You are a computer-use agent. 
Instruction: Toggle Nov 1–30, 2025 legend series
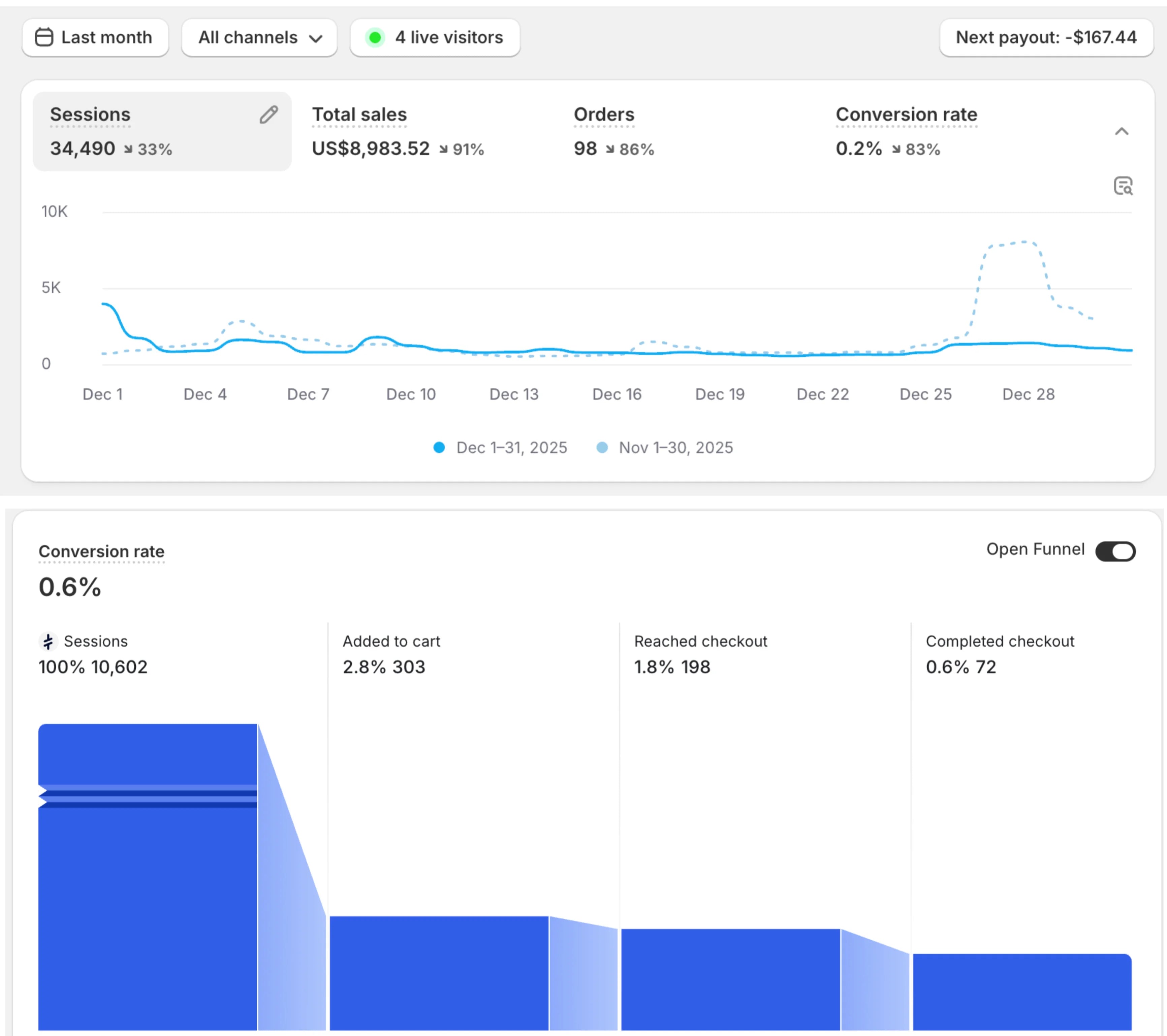coord(665,448)
